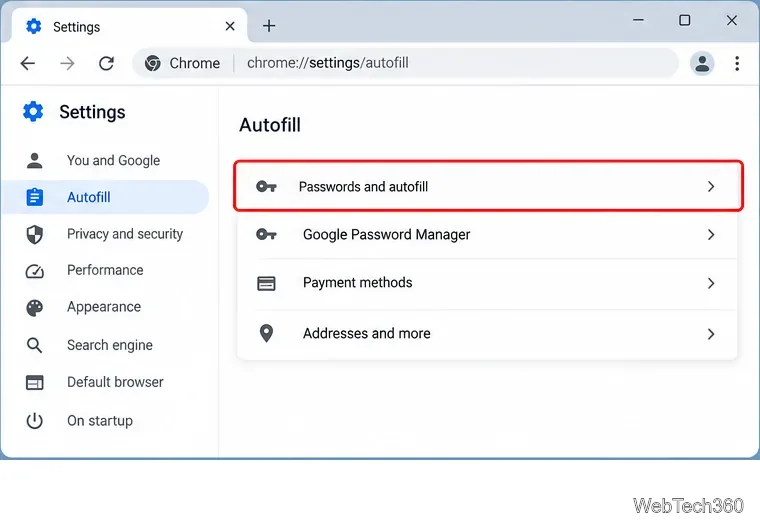Image resolution: width=760 pixels, height=532 pixels.
Task: Go to Performance settings
Action: [x=105, y=270]
